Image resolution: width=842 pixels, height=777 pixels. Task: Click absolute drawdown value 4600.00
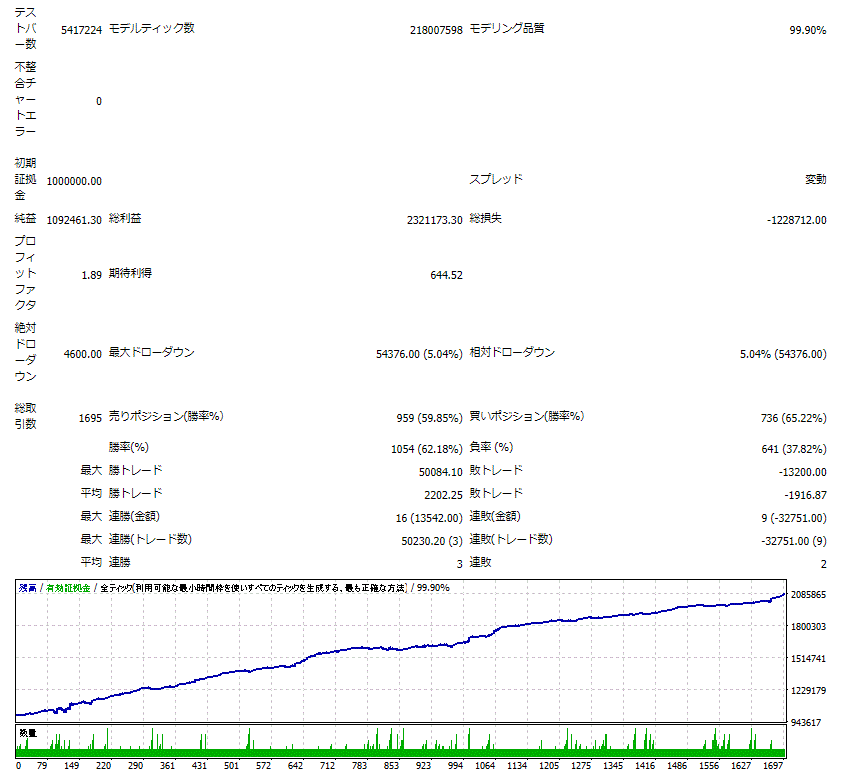[x=83, y=354]
